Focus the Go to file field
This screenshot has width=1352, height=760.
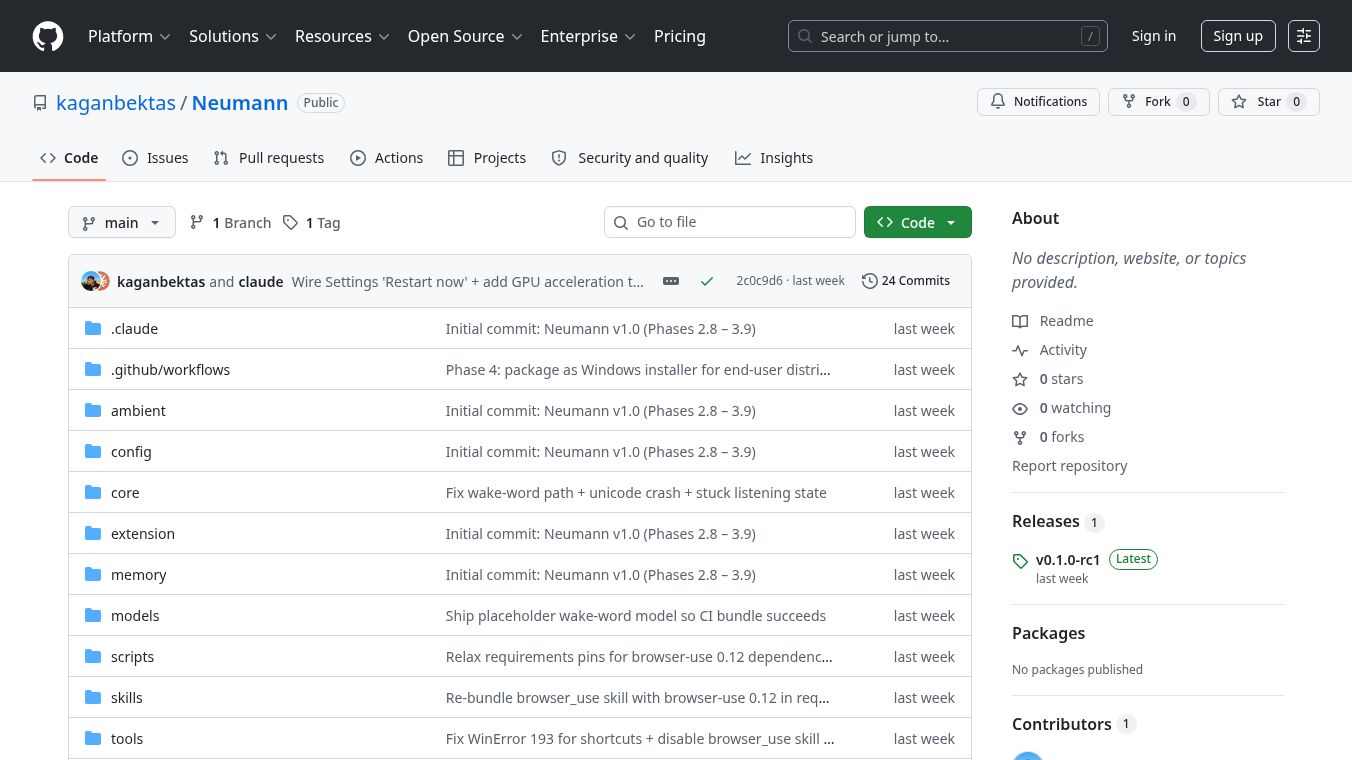730,222
